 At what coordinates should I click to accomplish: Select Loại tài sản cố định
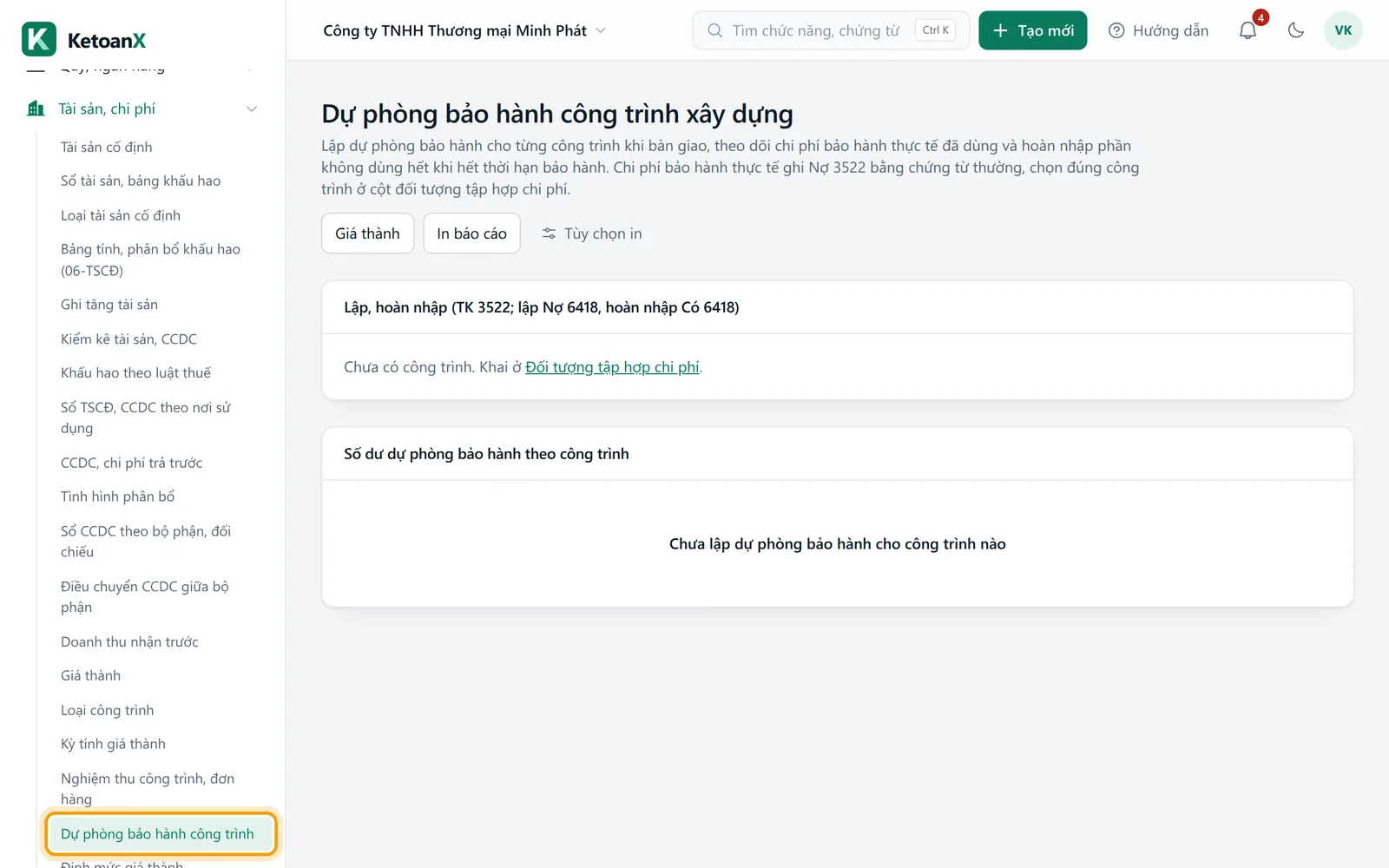click(x=121, y=215)
